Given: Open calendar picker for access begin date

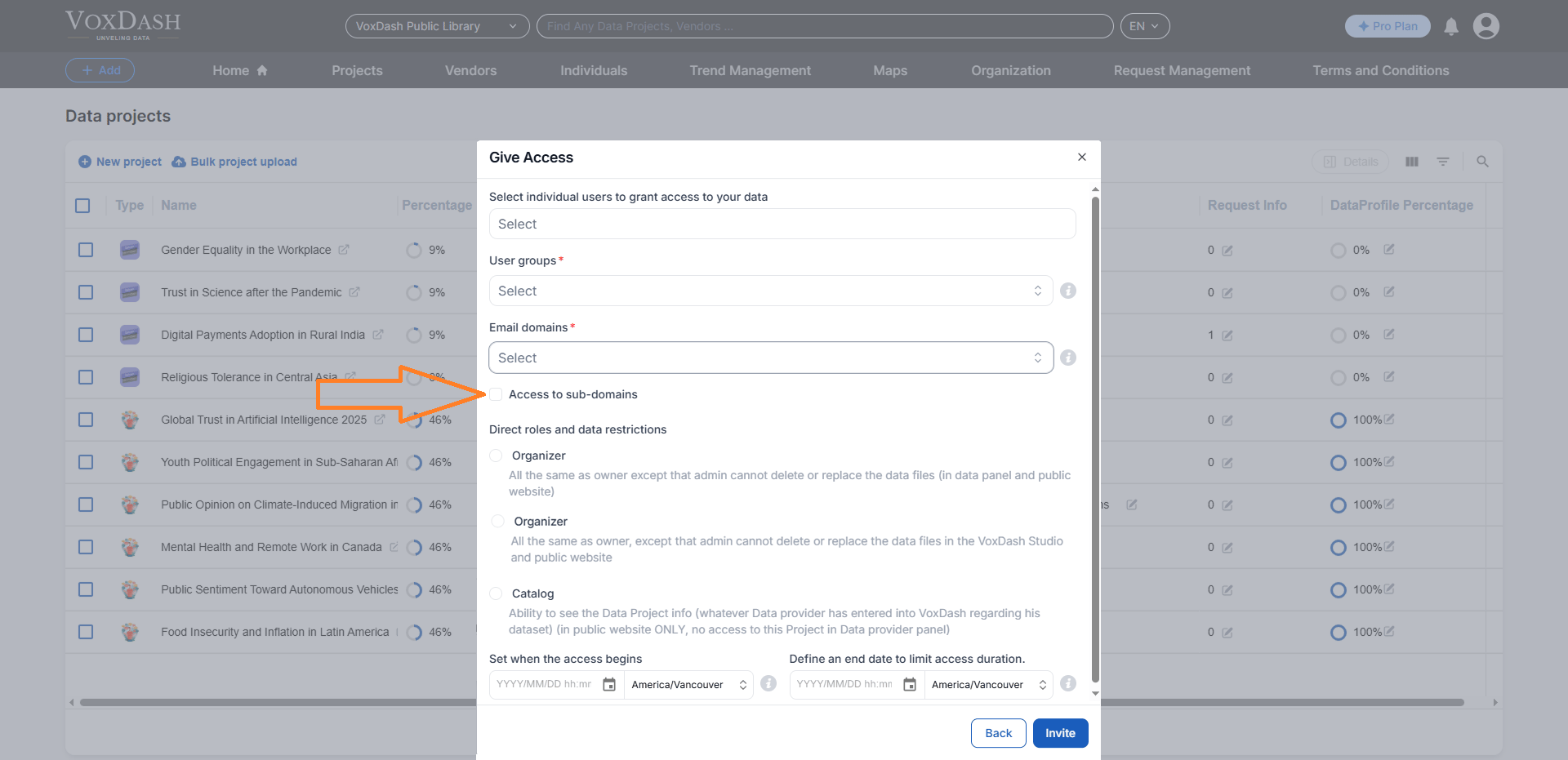Looking at the screenshot, I should pos(609,684).
